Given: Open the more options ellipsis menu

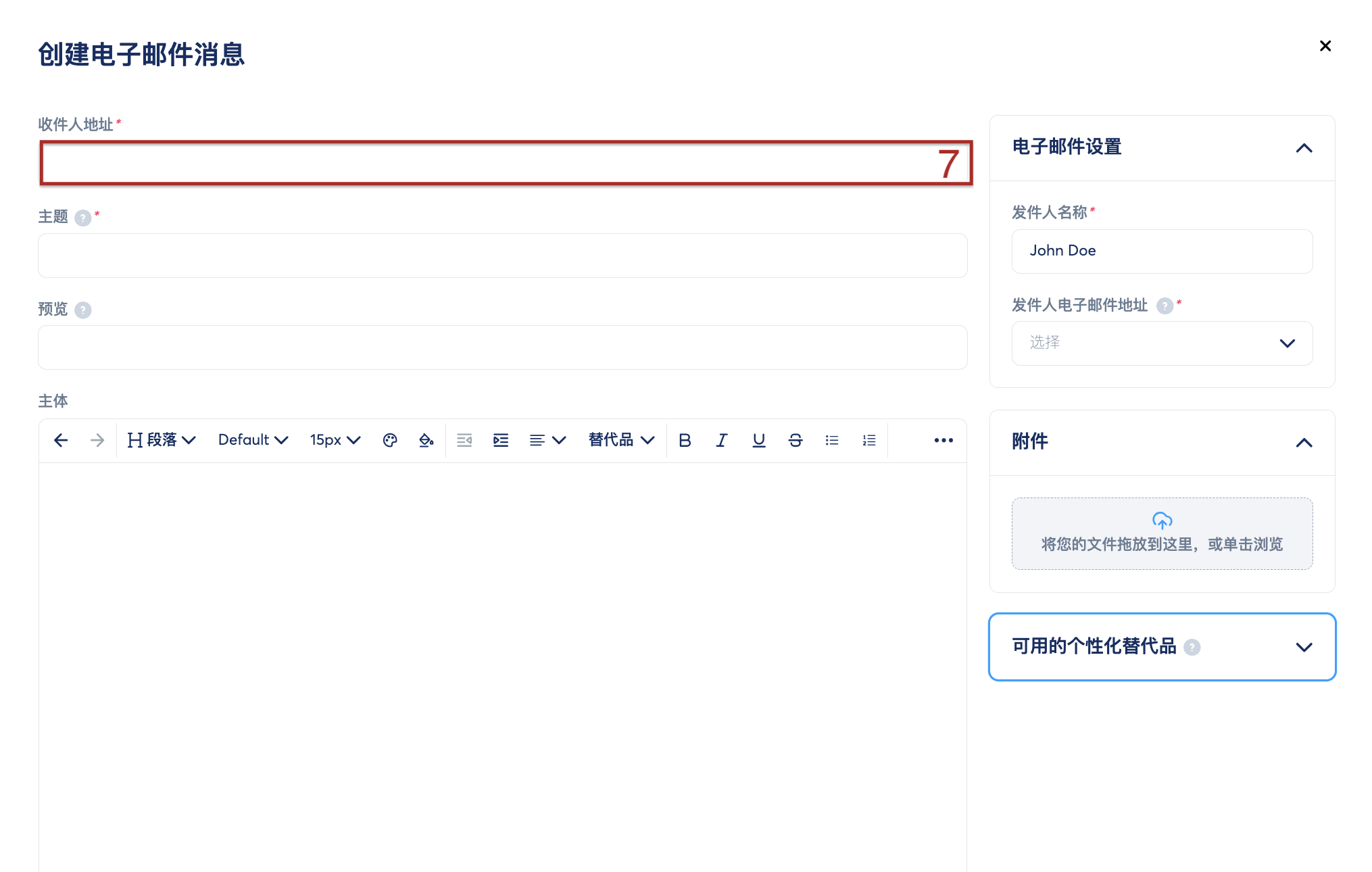Looking at the screenshot, I should coord(944,440).
